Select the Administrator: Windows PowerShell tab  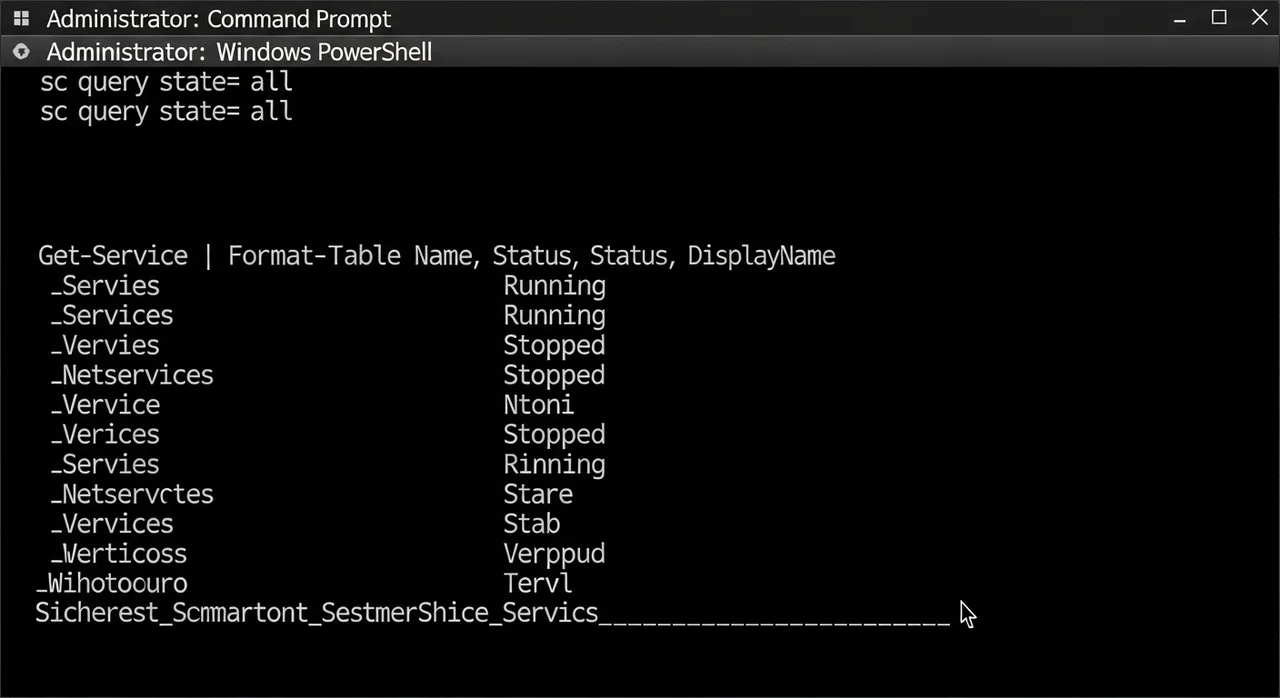click(239, 52)
